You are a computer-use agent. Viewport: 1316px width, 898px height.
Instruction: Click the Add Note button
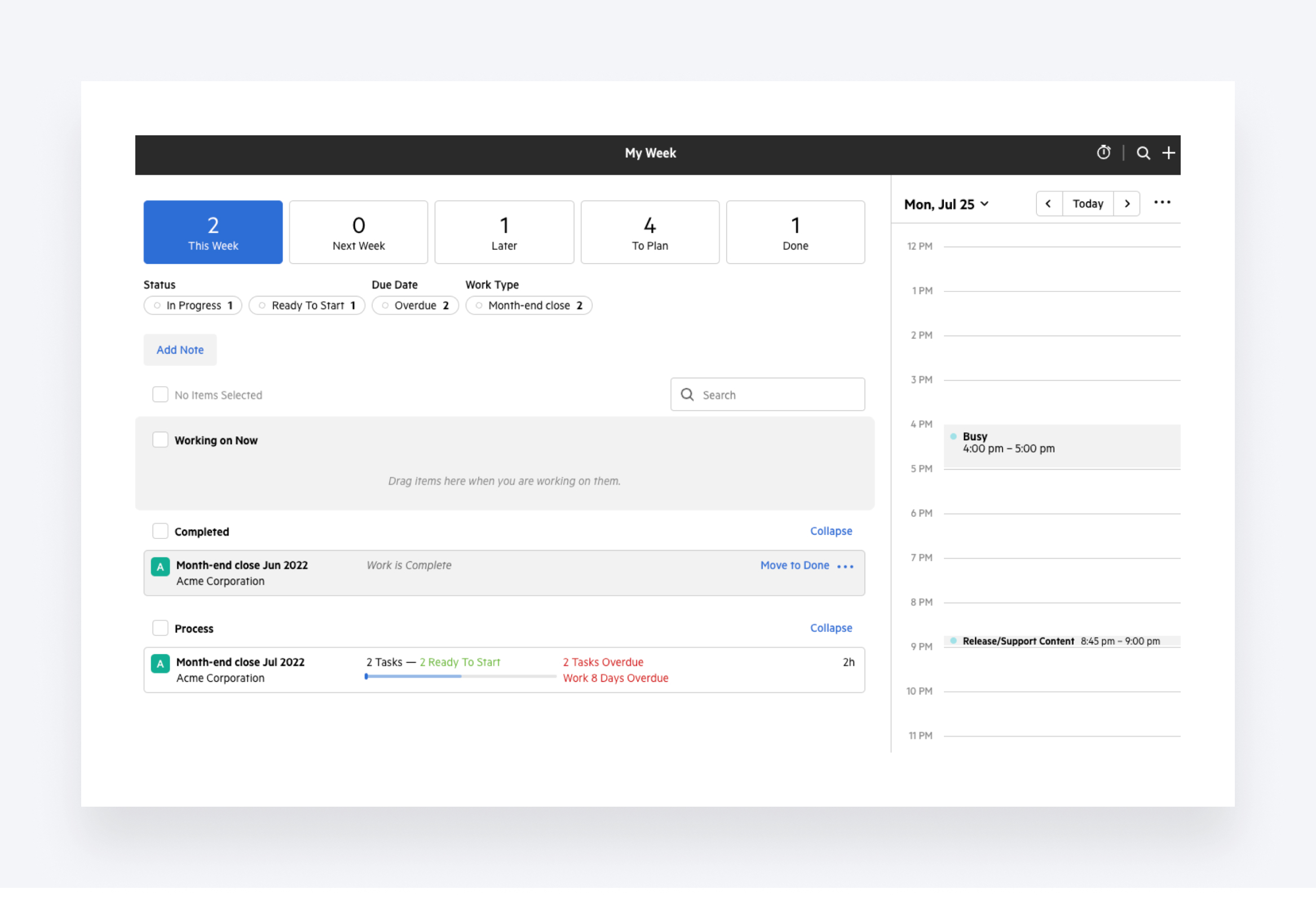179,350
